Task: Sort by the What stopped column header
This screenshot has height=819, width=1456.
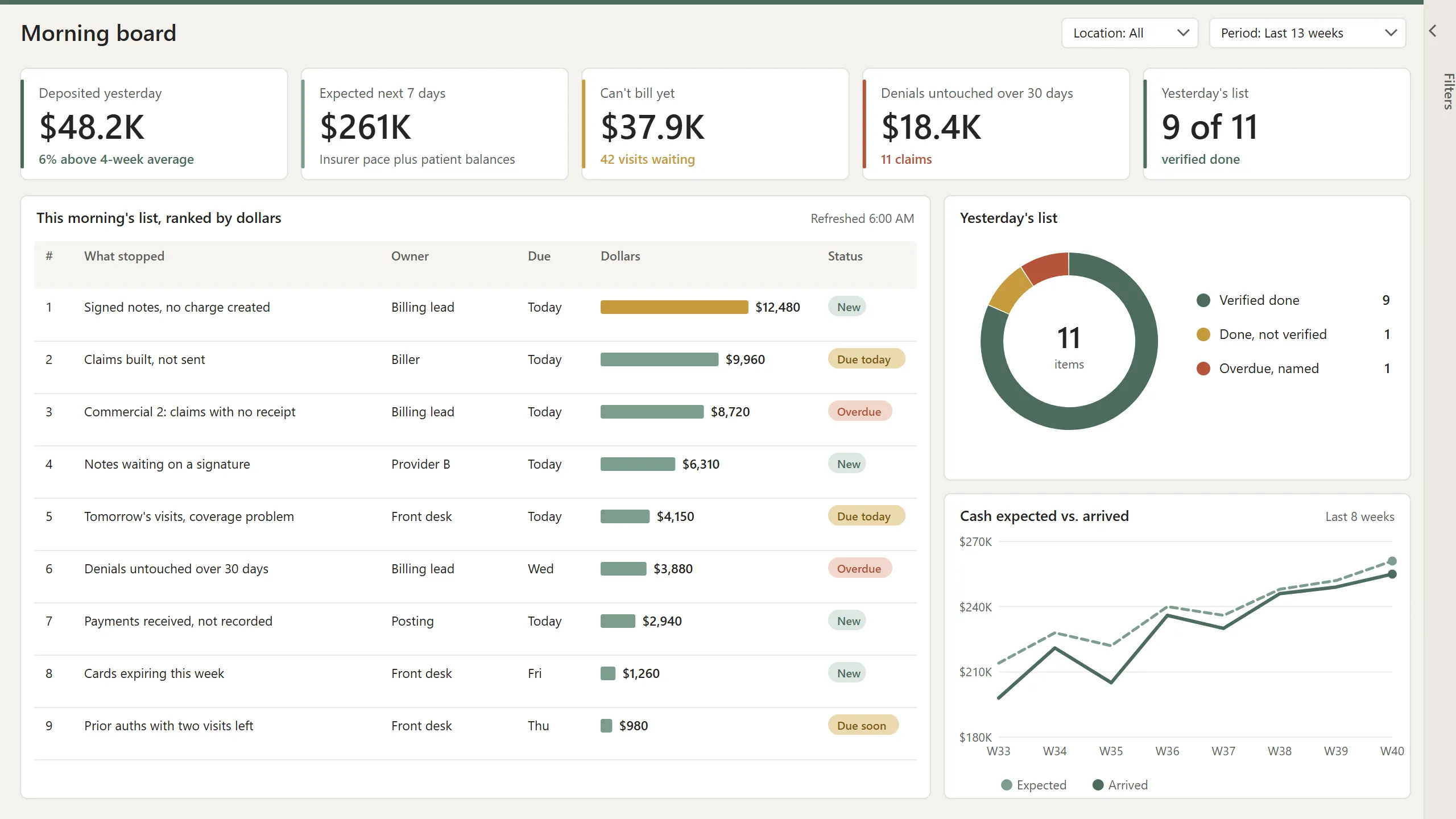Action: click(x=124, y=256)
